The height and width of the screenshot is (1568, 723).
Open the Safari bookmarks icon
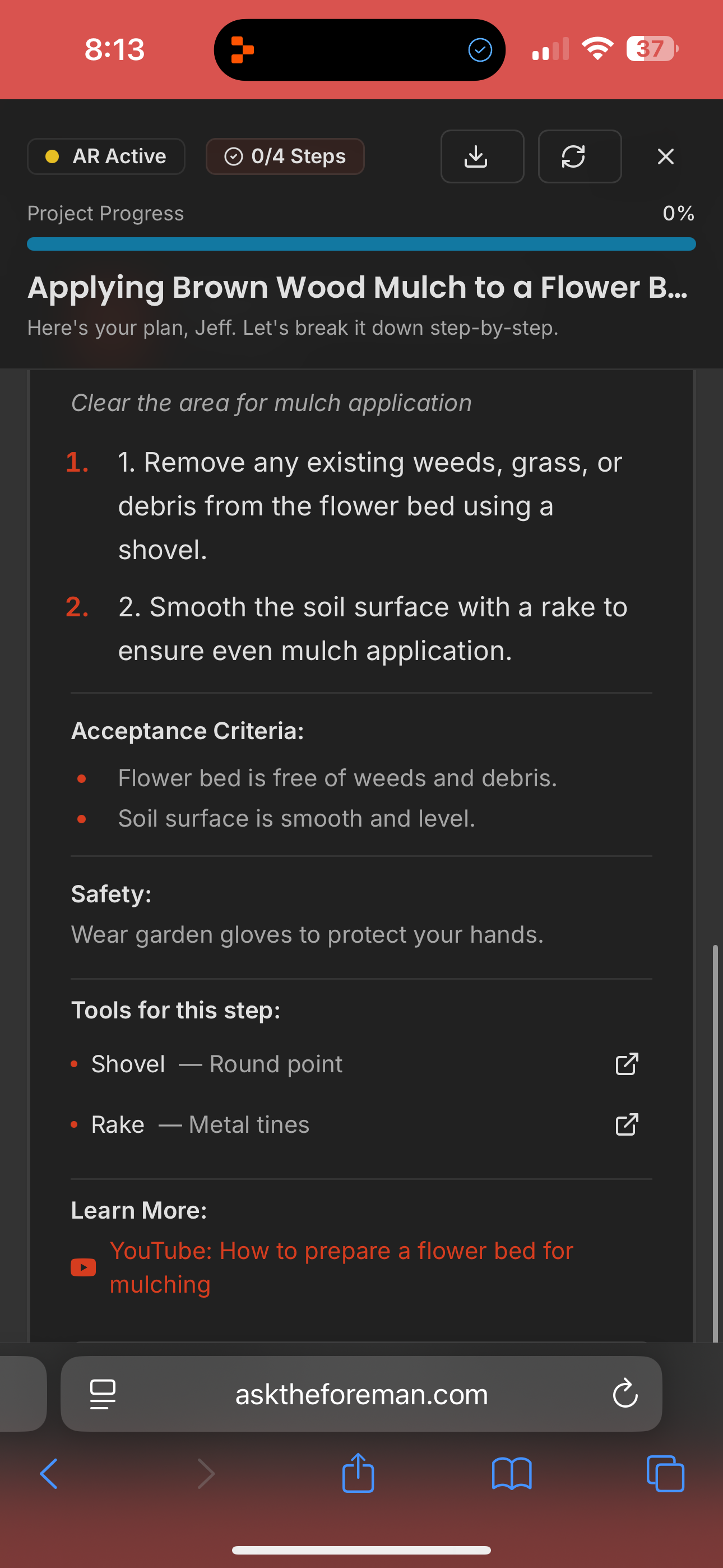[512, 1474]
